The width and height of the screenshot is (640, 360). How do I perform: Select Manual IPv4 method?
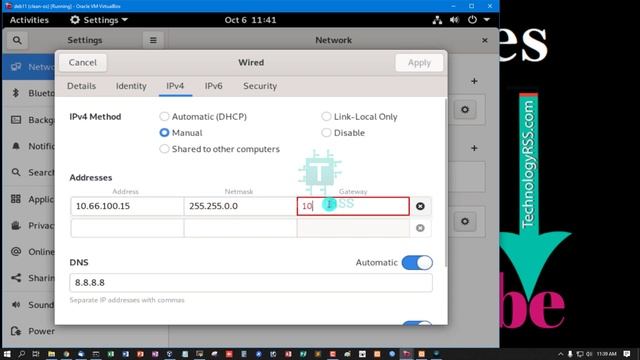click(x=181, y=133)
